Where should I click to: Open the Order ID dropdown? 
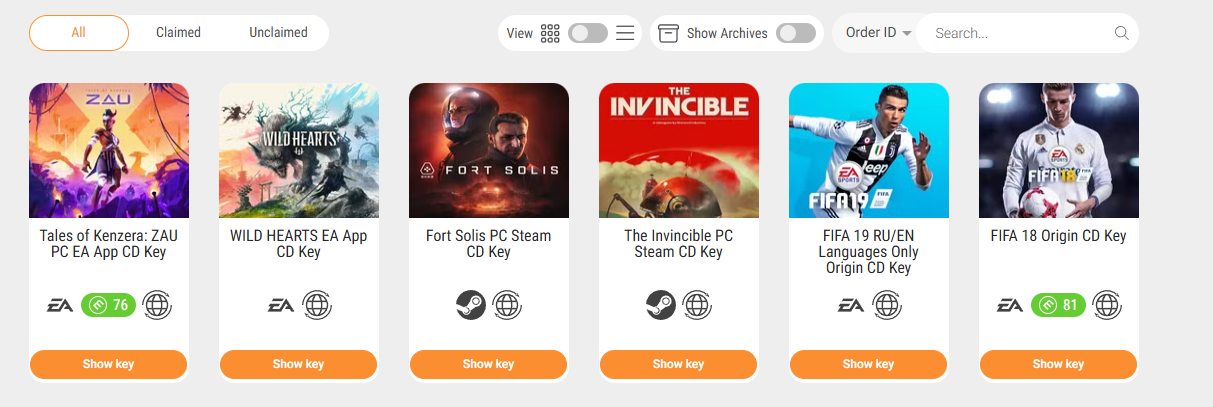(878, 33)
